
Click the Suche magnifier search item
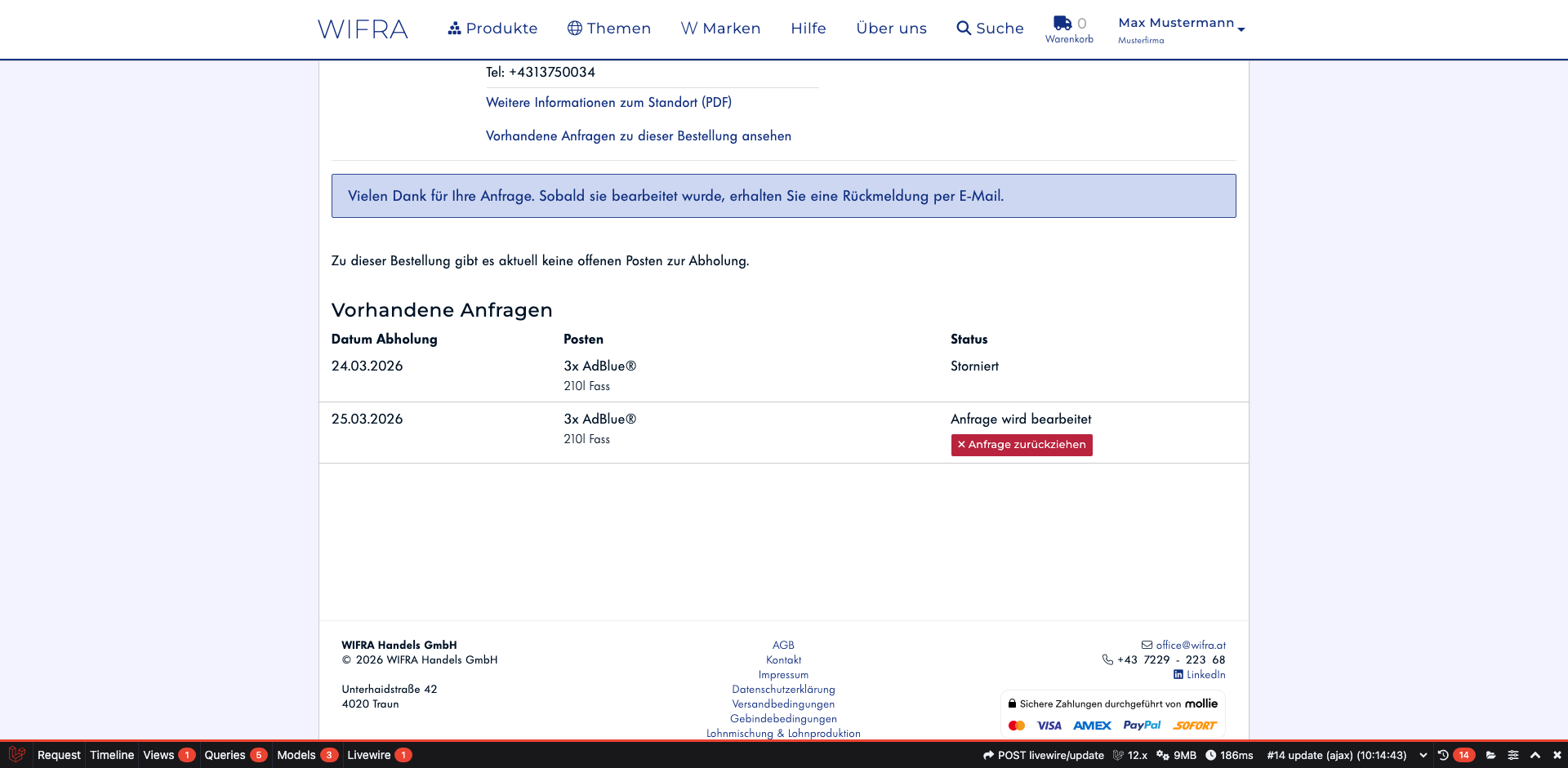coord(990,29)
